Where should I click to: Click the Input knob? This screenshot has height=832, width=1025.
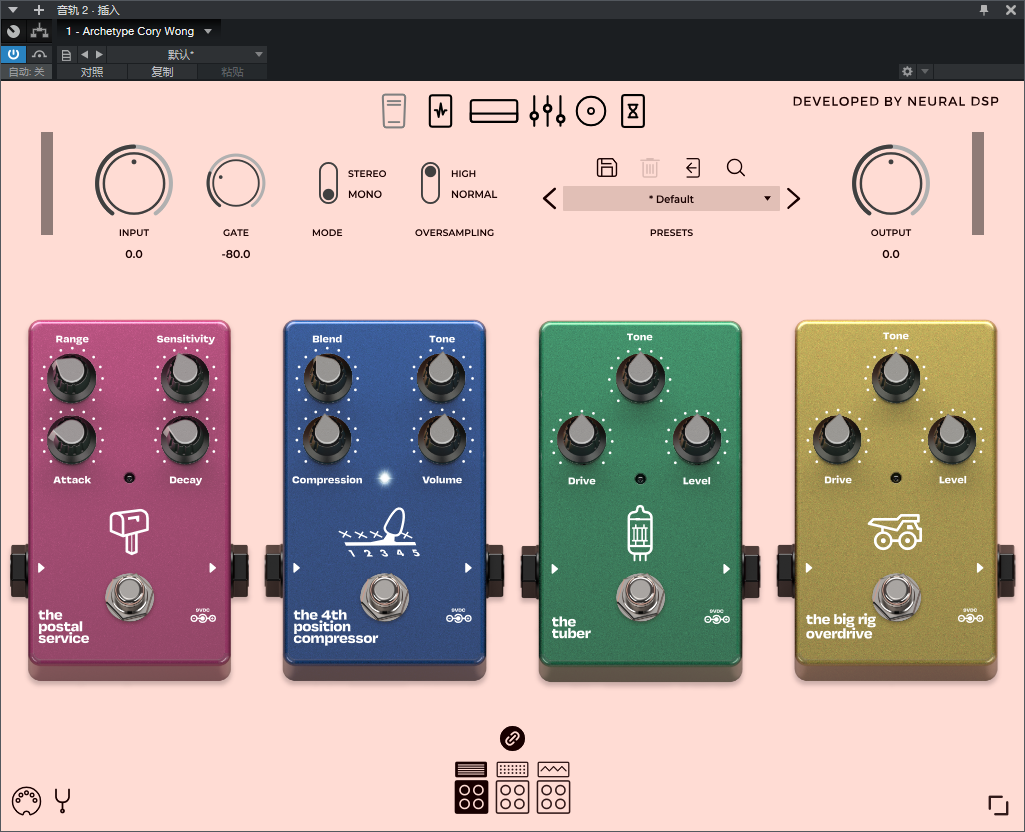pos(134,182)
